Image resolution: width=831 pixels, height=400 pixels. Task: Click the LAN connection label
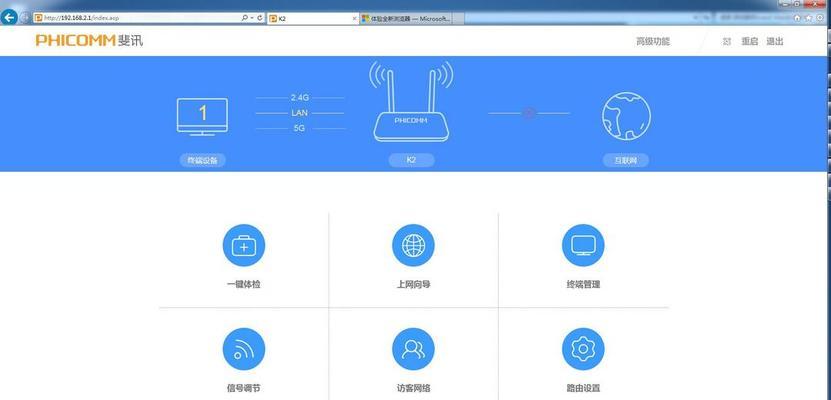(299, 113)
